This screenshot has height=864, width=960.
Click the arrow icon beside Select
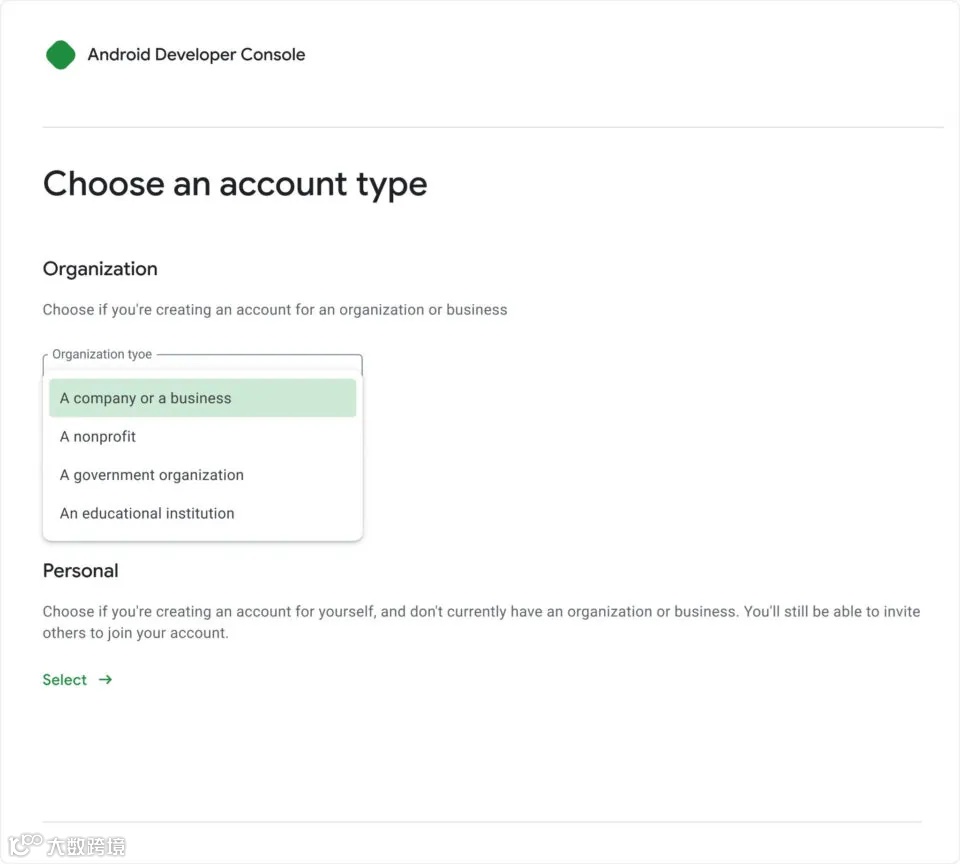point(105,680)
